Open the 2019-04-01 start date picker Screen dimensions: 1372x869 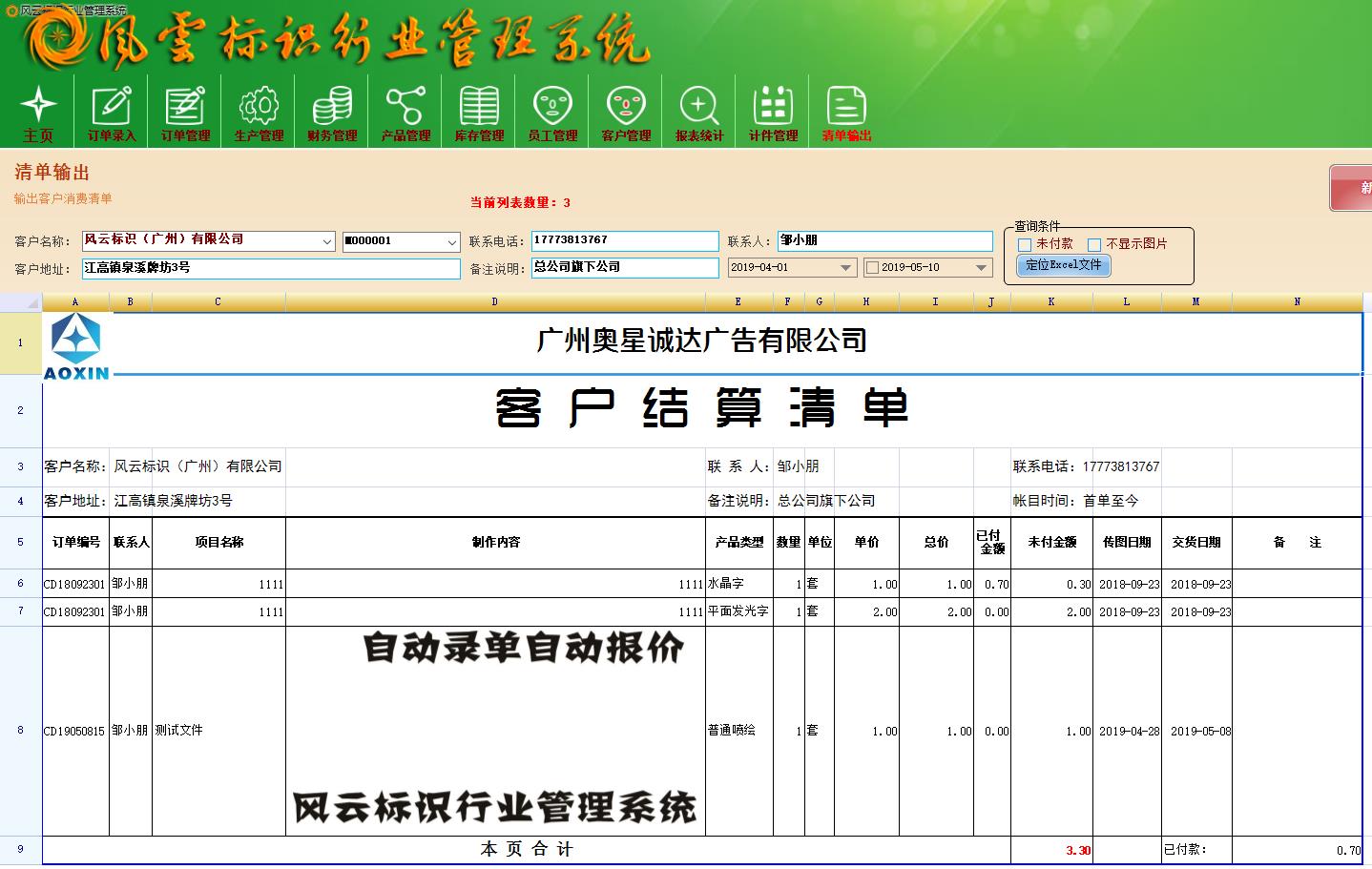(x=845, y=268)
